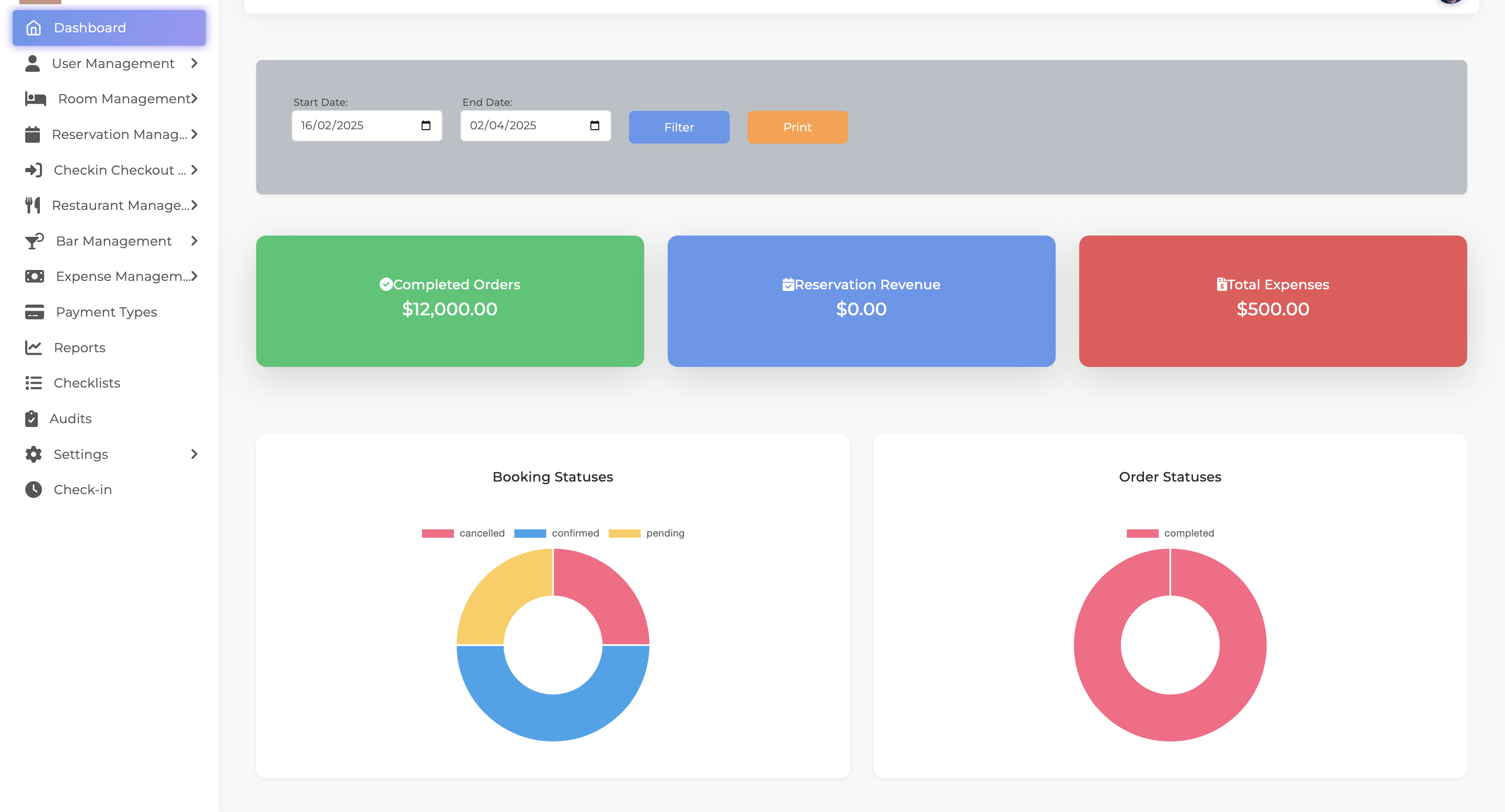The width and height of the screenshot is (1505, 812).
Task: Click the Checkin Checkout arrow icon
Action: point(33,170)
